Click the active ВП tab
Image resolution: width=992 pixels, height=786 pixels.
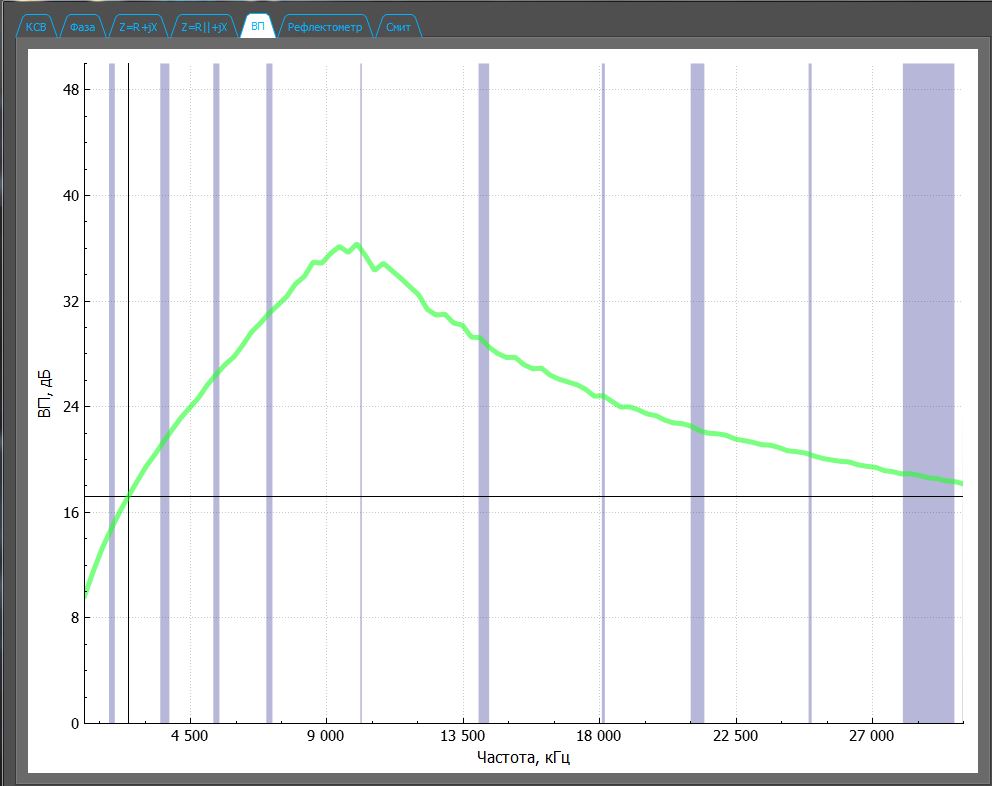point(258,28)
